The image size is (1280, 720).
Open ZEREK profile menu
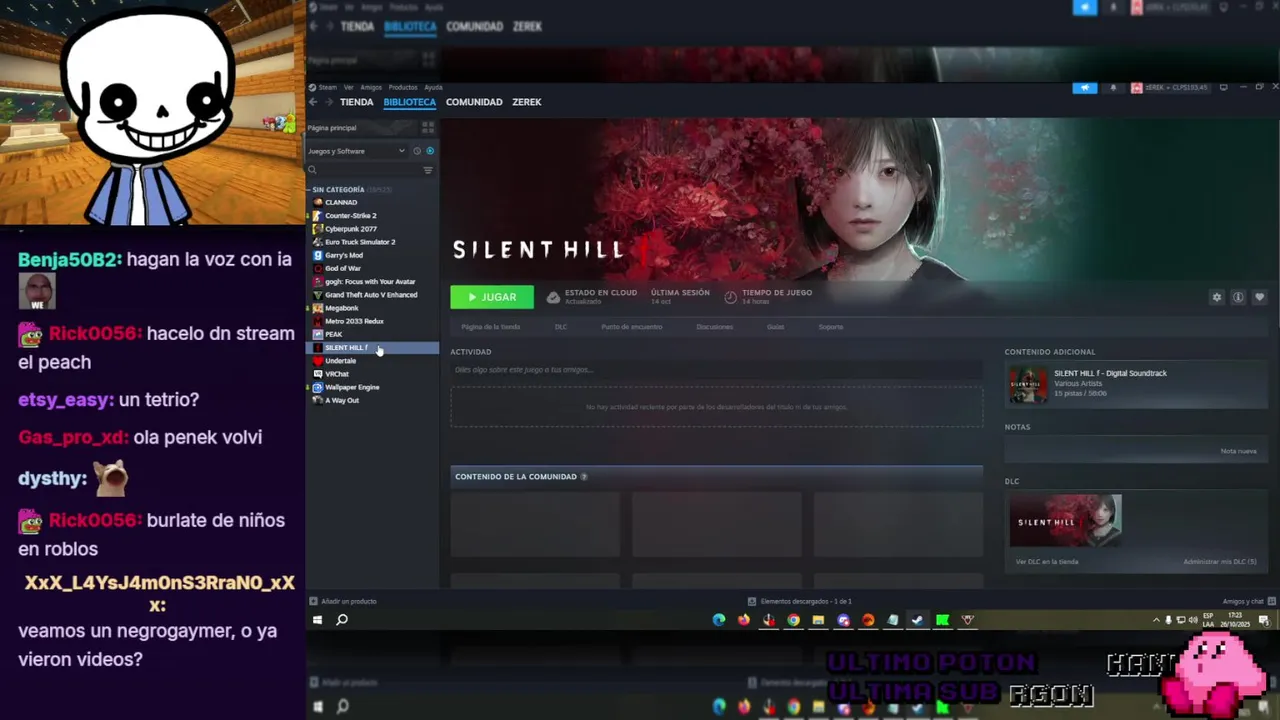pyautogui.click(x=527, y=102)
